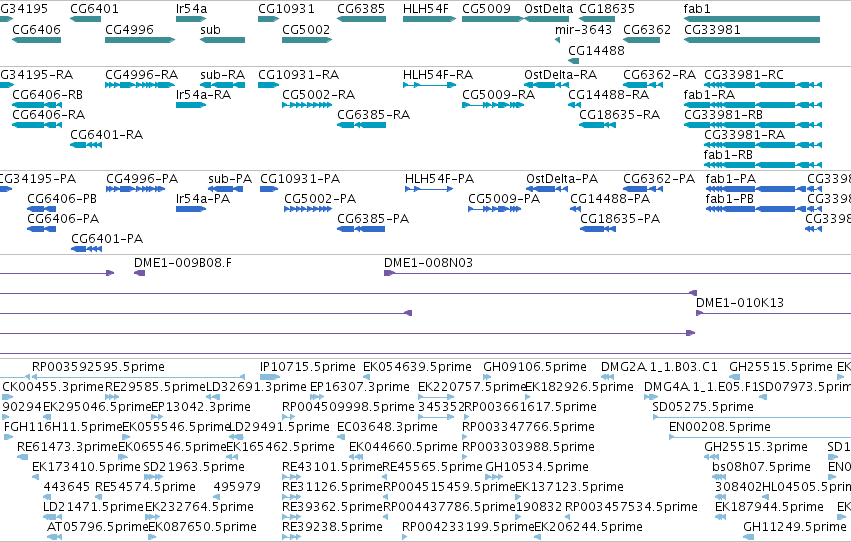Select the CG10931-RA transcript
The image size is (851, 542).
[x=268, y=85]
